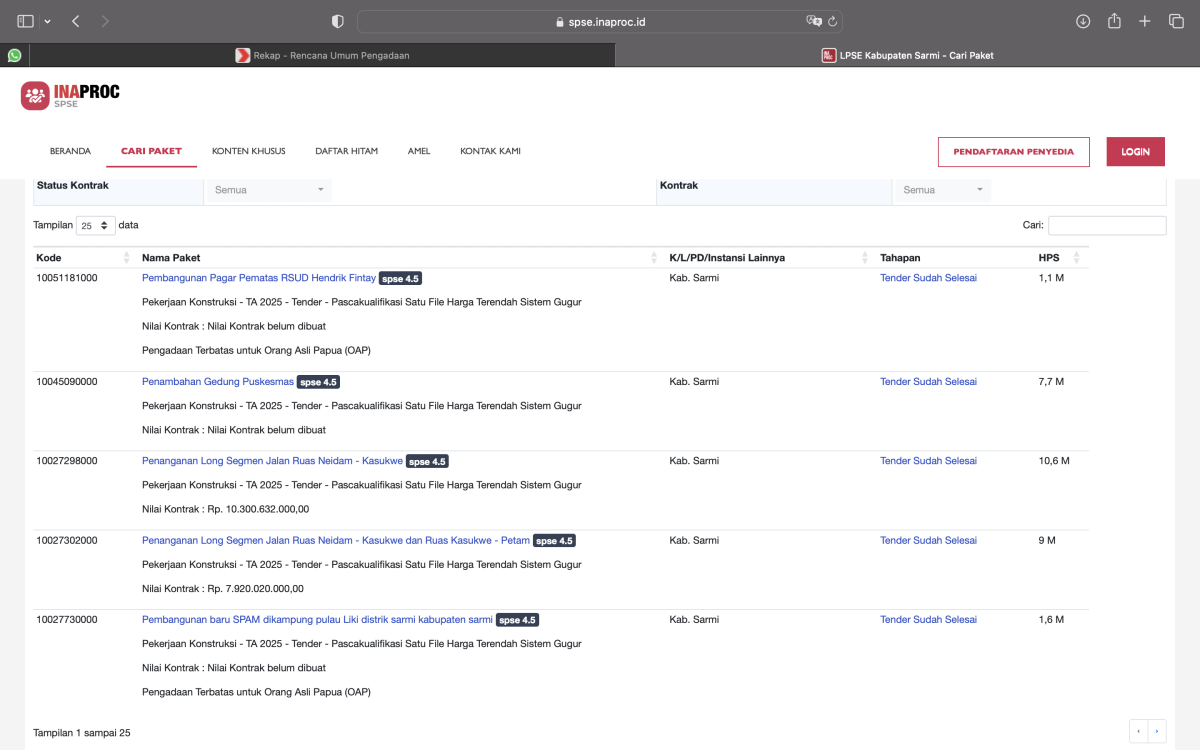The image size is (1200, 750).
Task: Go back with the browser back arrow
Action: tap(76, 21)
